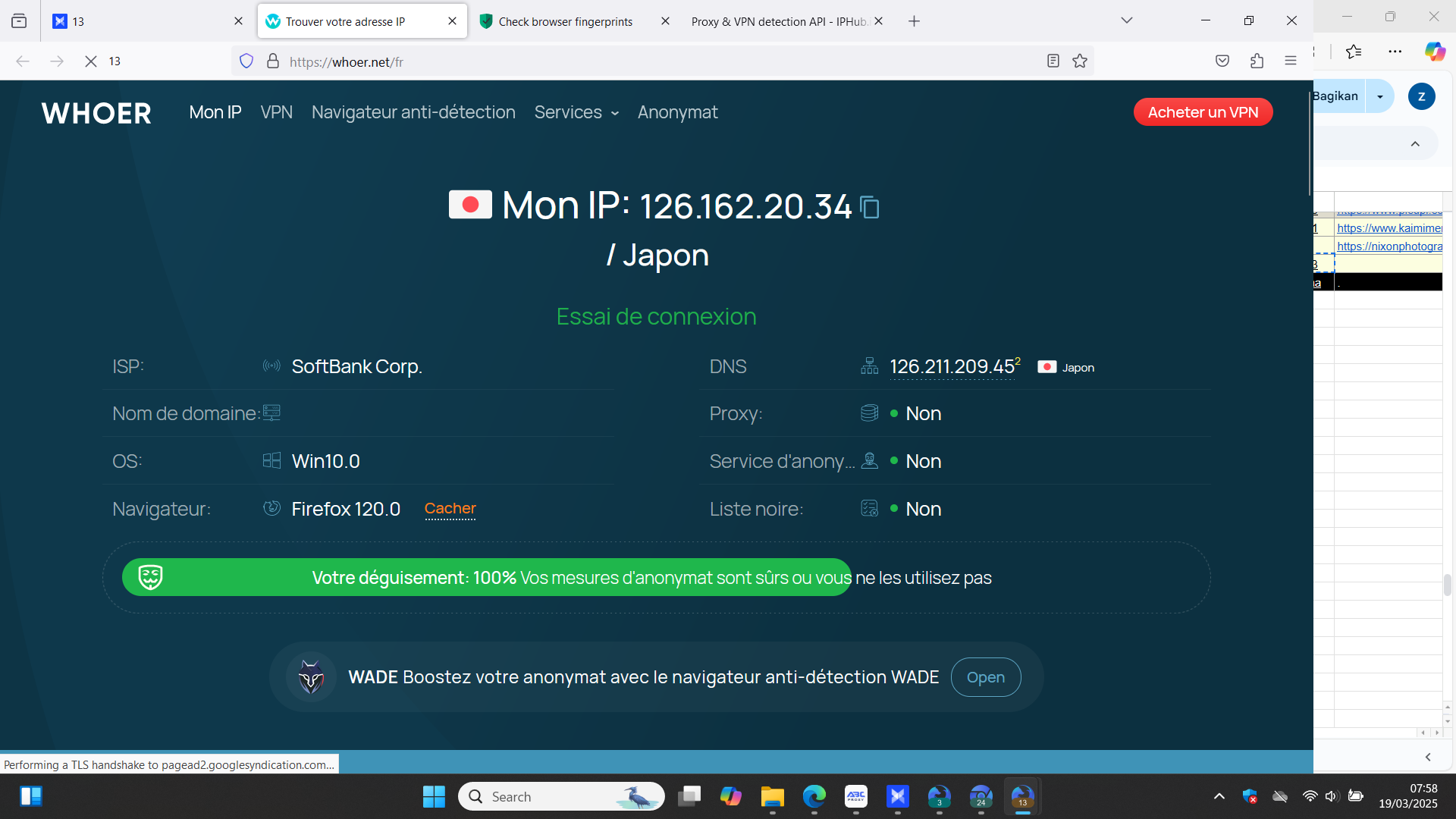Show hidden system tray icons
Image resolution: width=1456 pixels, height=819 pixels.
click(1219, 796)
